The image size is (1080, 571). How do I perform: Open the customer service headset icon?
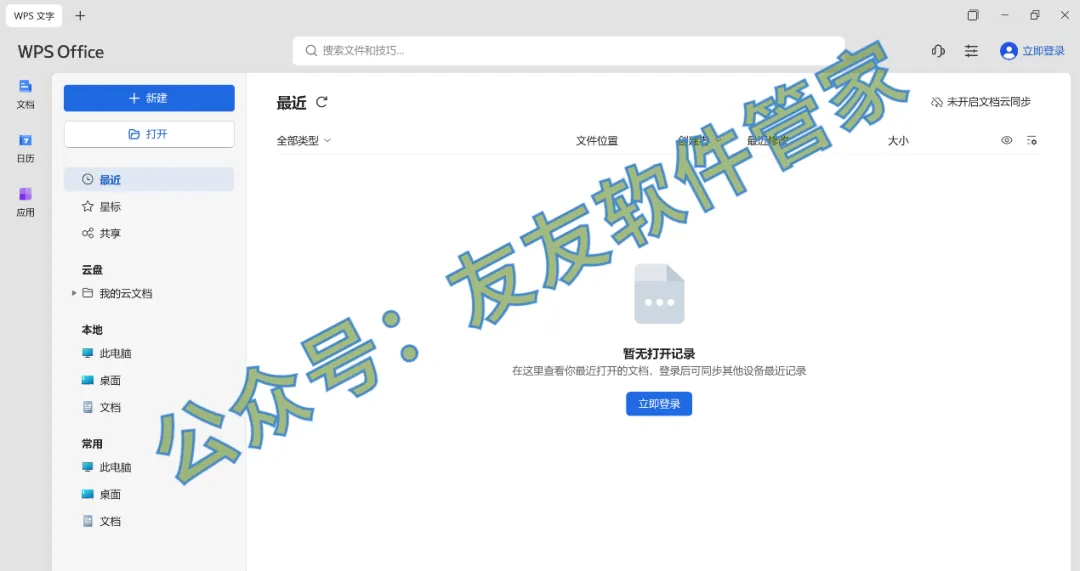pos(938,51)
